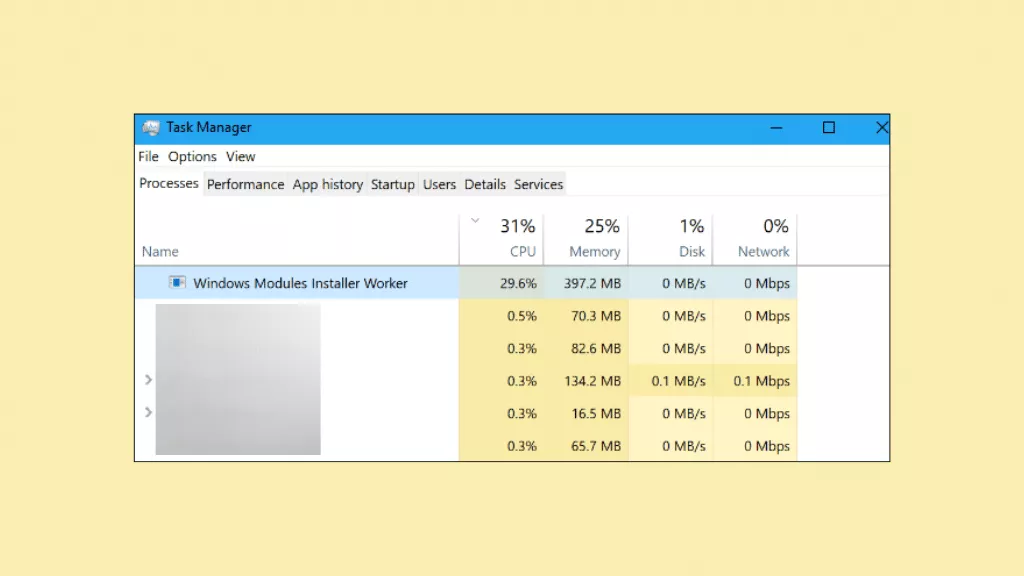Click the 397.2 MB memory value
The height and width of the screenshot is (576, 1024).
tap(592, 283)
